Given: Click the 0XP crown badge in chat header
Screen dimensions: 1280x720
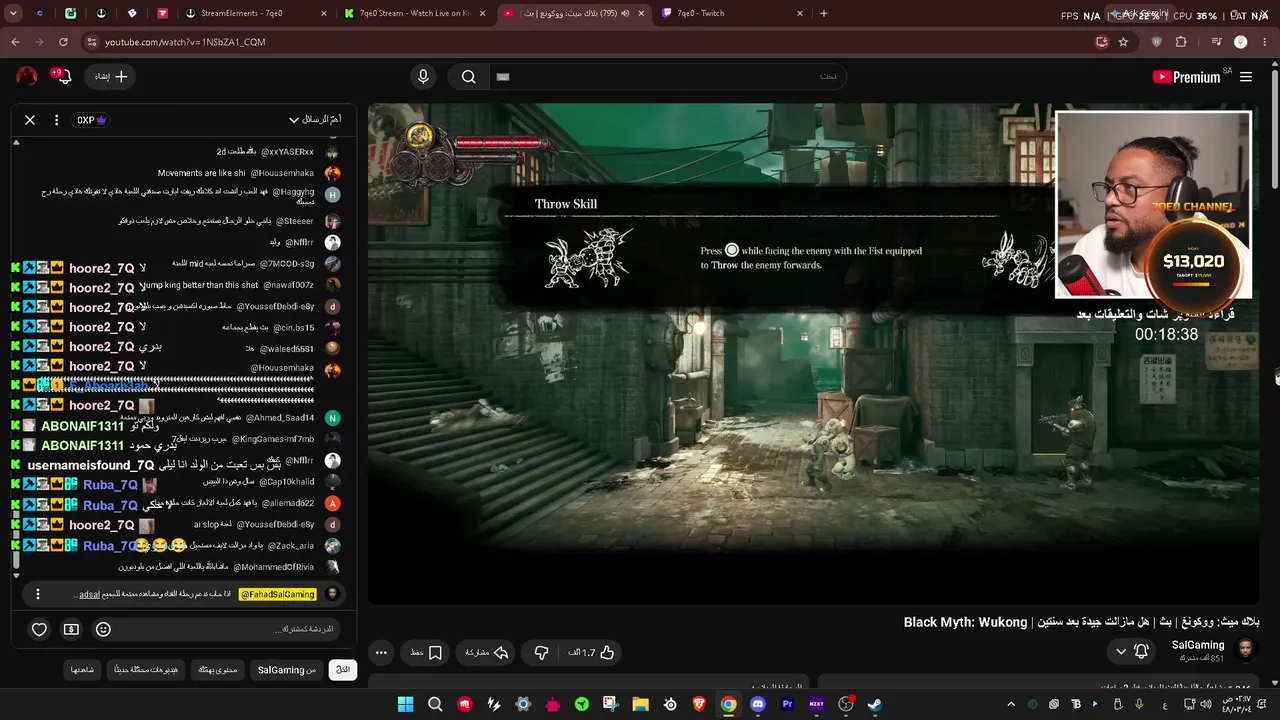Looking at the screenshot, I should [x=91, y=120].
